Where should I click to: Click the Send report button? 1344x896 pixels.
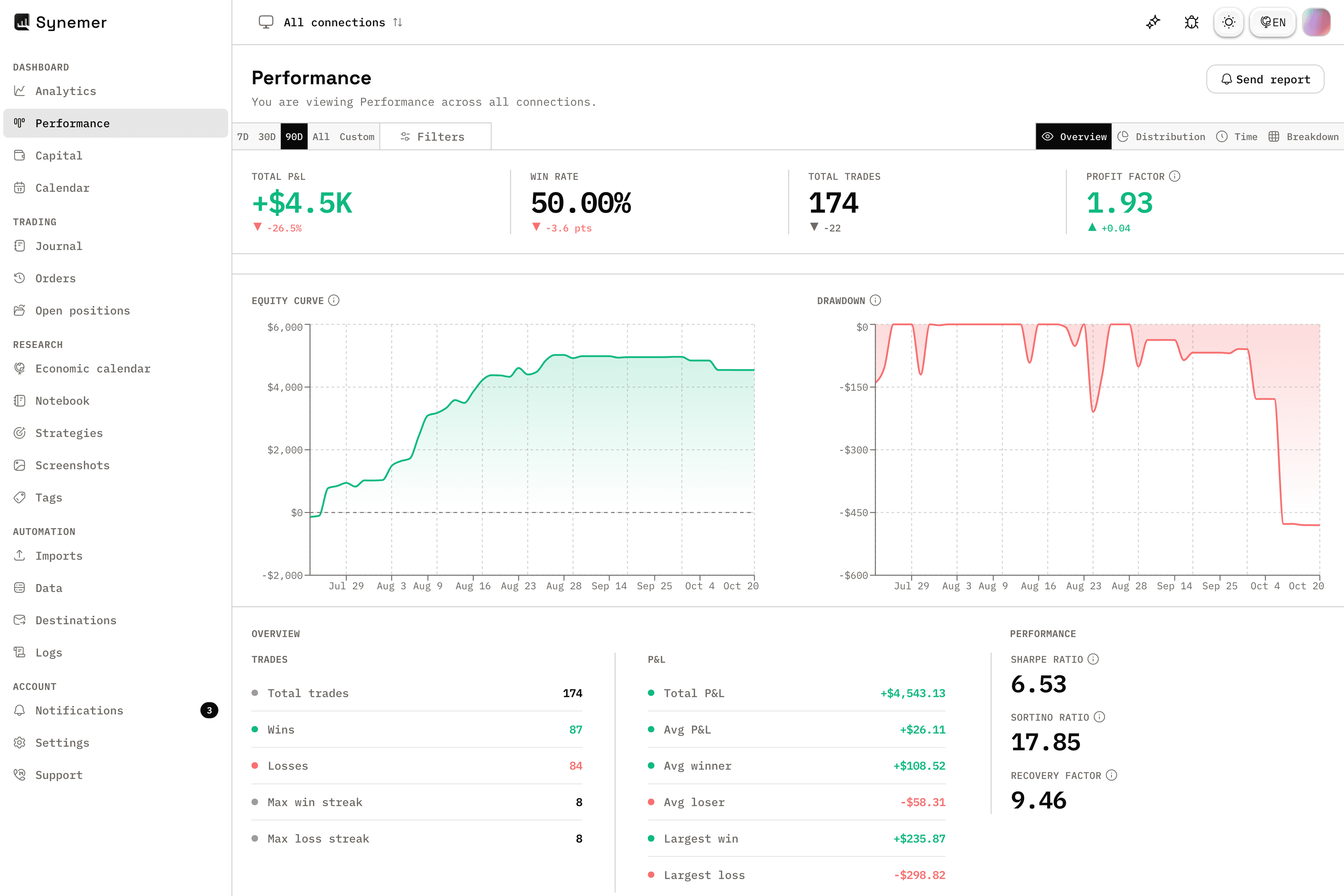1265,79
